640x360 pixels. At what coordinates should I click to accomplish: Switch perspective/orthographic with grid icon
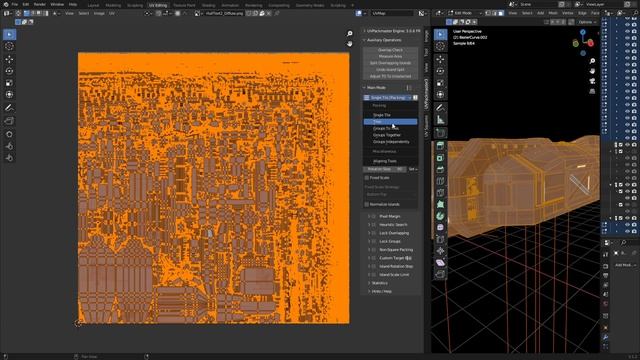[592, 91]
